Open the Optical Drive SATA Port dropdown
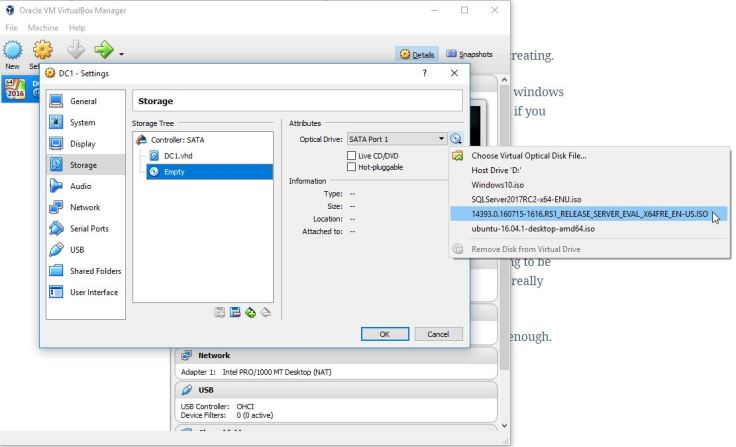The image size is (736, 447). pyautogui.click(x=397, y=139)
